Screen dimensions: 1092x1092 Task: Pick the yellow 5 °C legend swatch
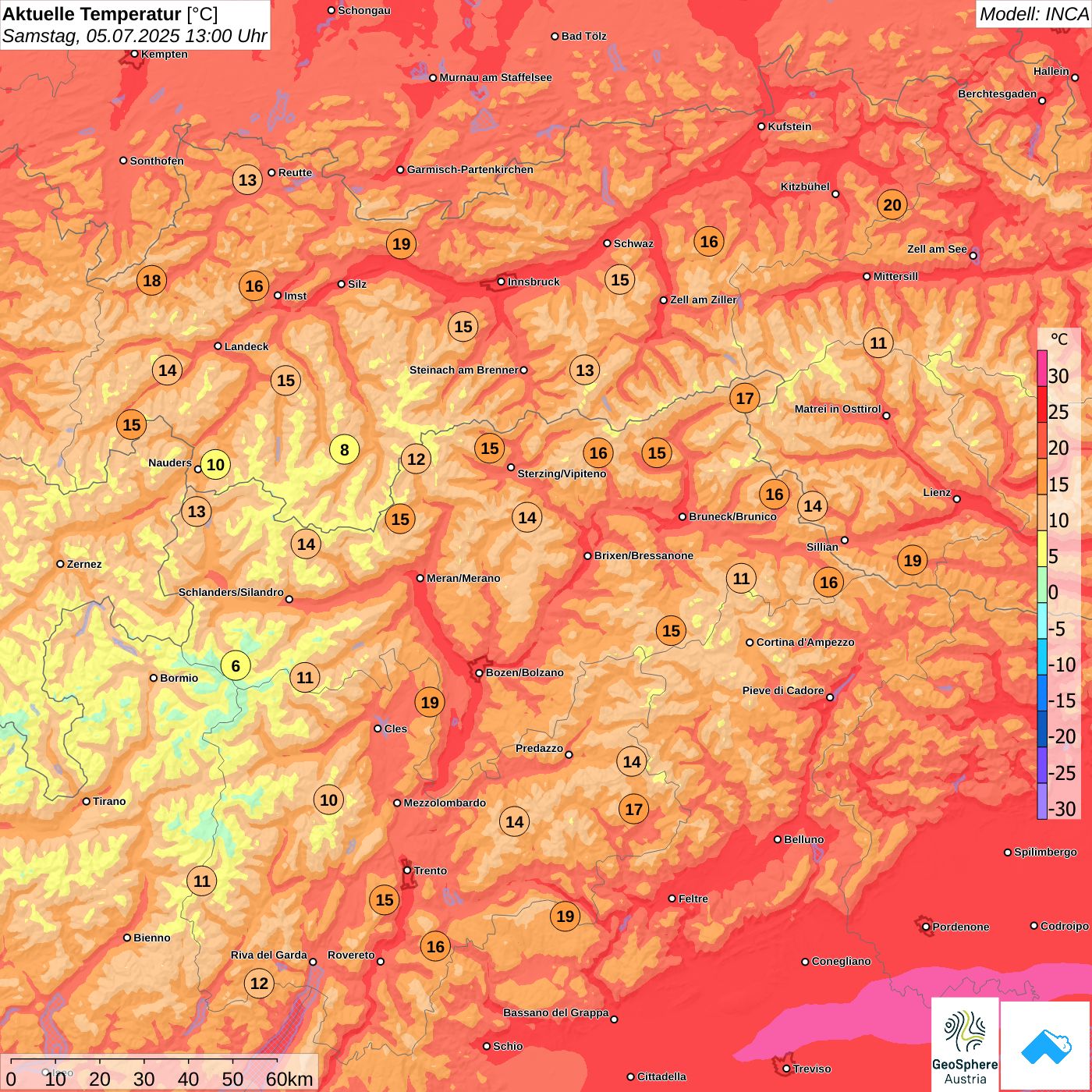[x=1042, y=549]
